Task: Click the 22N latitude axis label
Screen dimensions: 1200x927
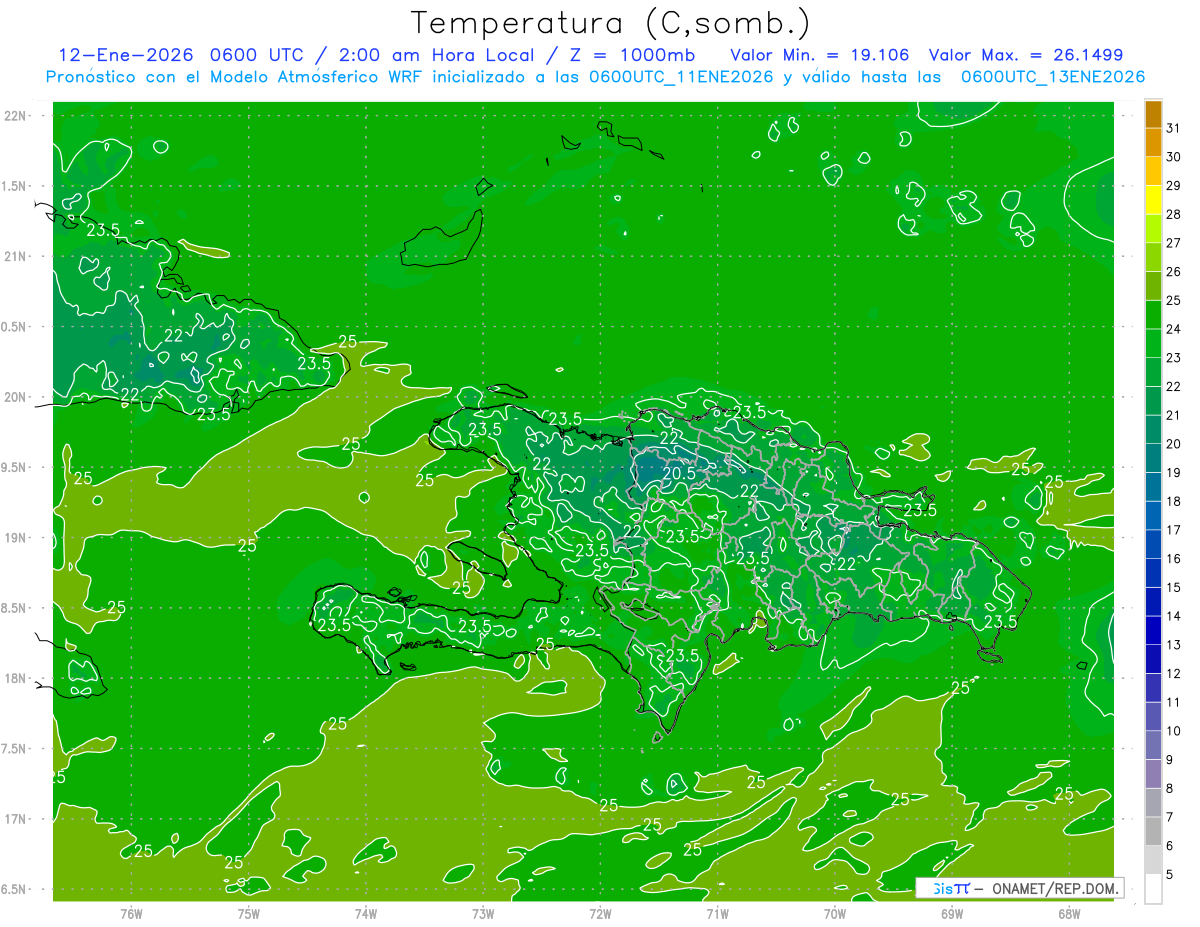Action: click(16, 116)
